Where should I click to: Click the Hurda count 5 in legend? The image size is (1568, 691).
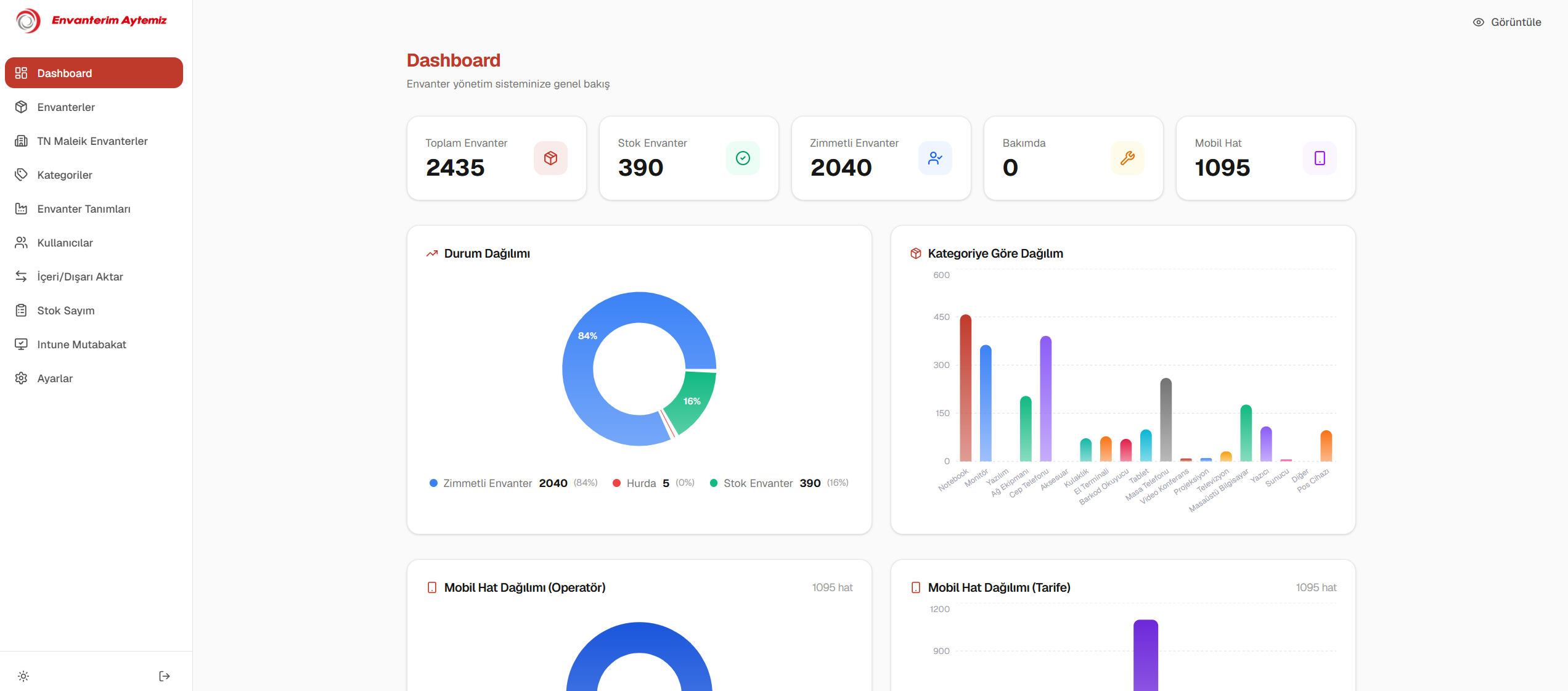coord(666,483)
